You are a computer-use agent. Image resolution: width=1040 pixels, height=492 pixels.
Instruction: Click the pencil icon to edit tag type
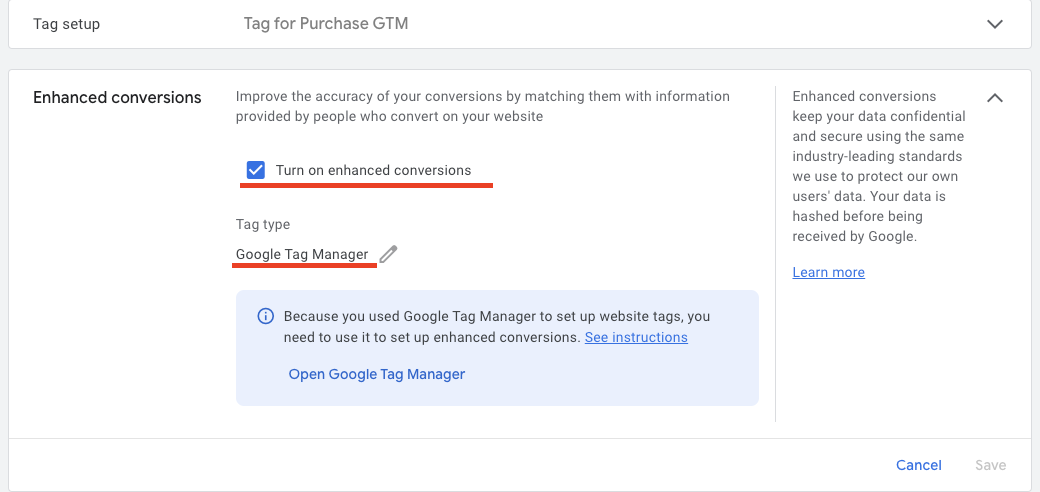(x=389, y=254)
